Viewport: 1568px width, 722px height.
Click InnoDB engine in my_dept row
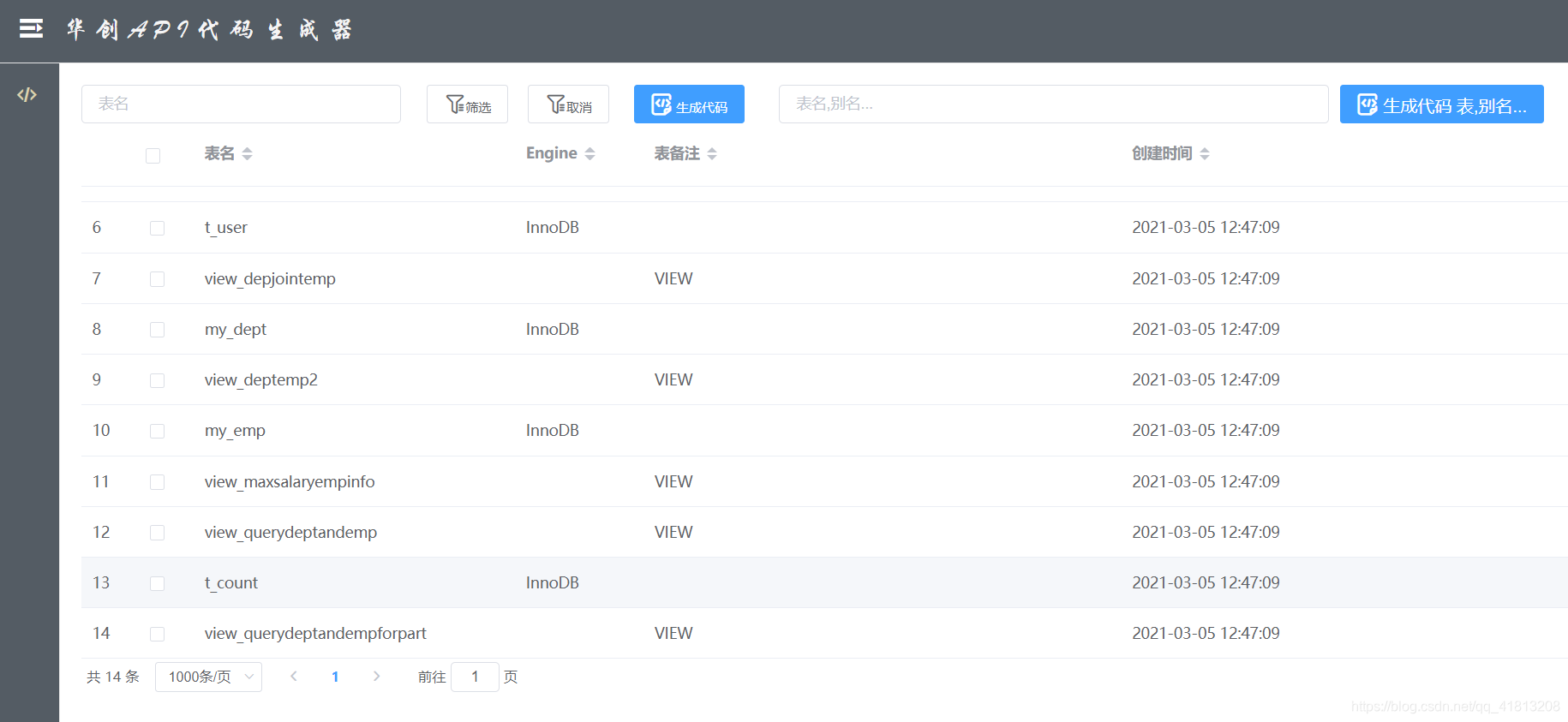[x=553, y=329]
